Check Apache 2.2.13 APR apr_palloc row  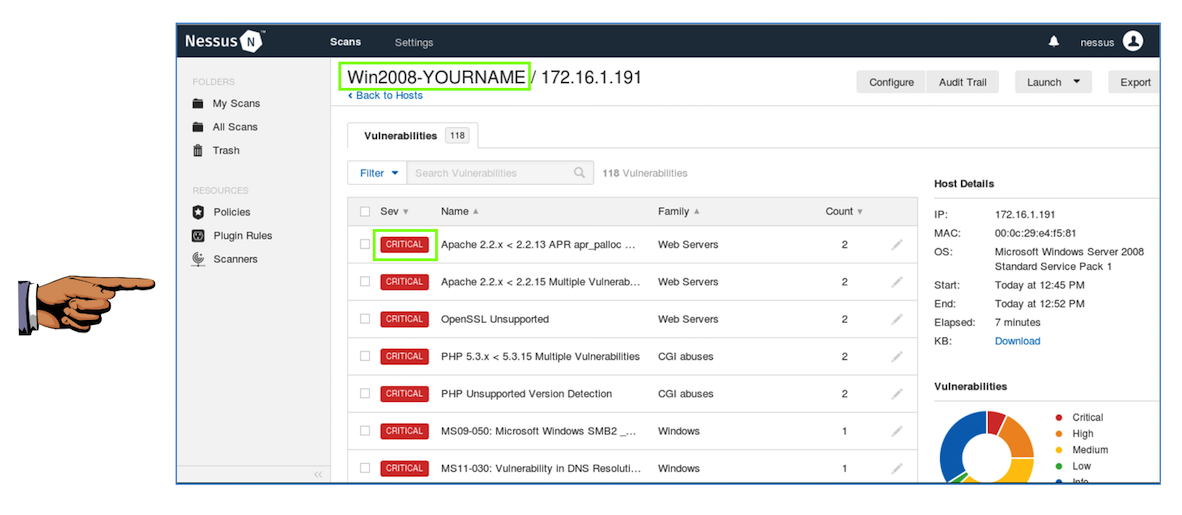pos(365,244)
